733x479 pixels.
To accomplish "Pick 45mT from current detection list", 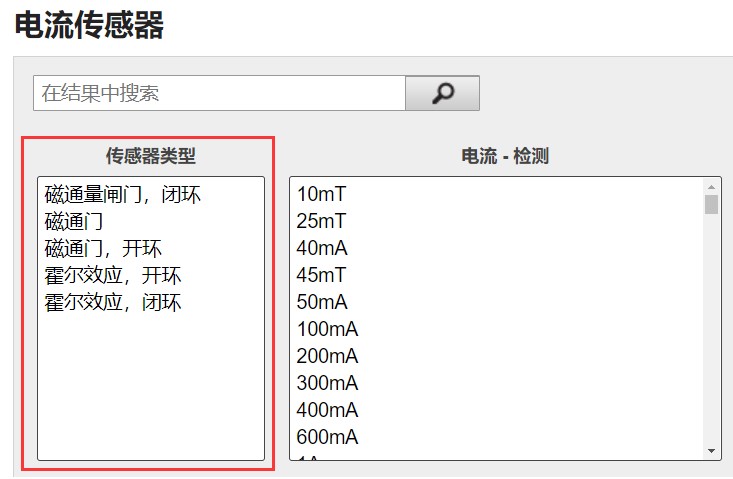I will (322, 275).
